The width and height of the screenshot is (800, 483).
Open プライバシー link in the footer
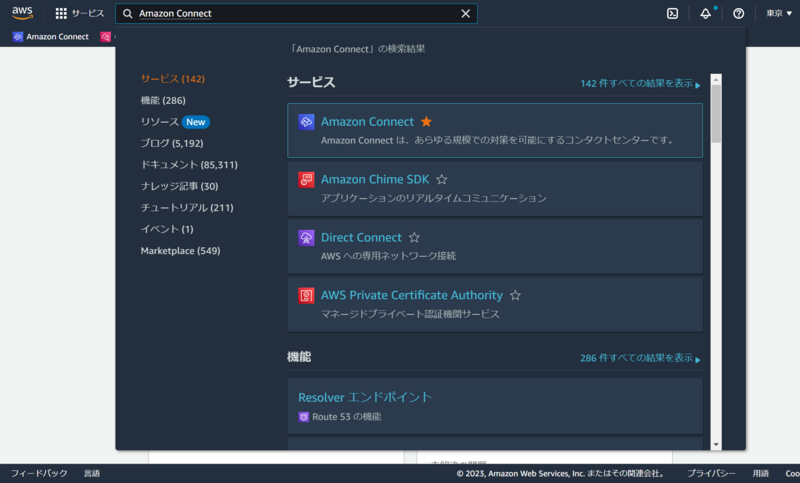pyautogui.click(x=711, y=473)
